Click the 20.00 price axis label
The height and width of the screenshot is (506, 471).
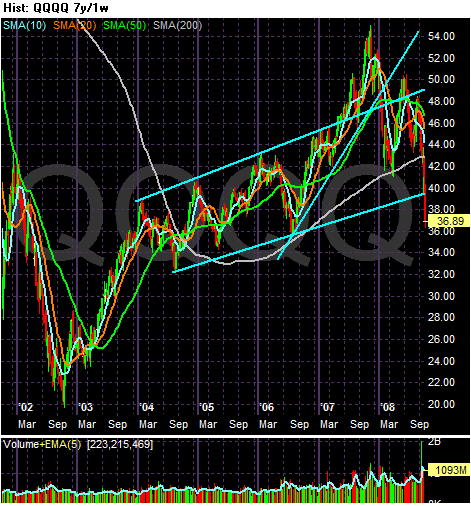tap(441, 404)
